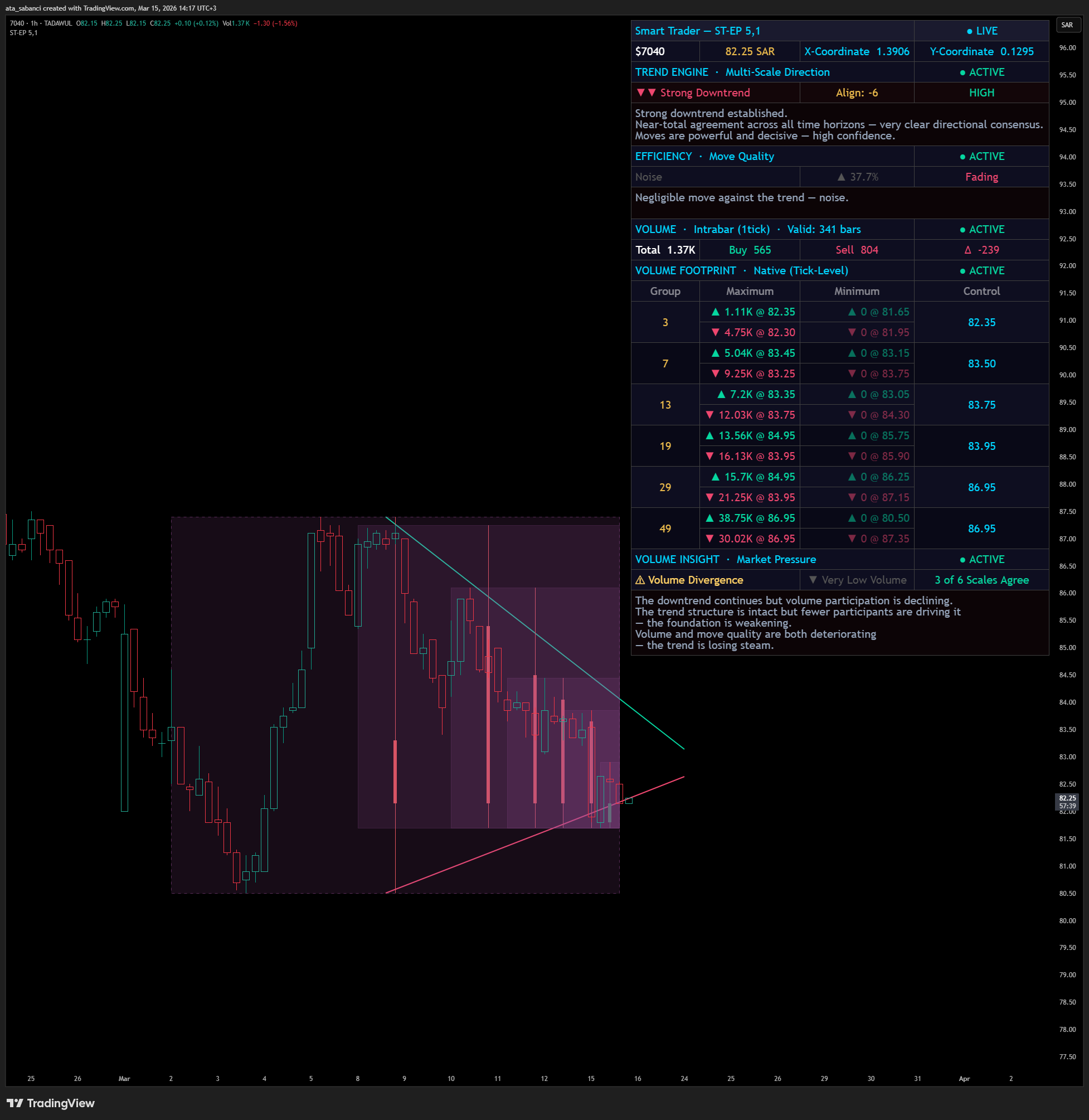Click the 13.56K @ 84.95 cell

pos(750,435)
